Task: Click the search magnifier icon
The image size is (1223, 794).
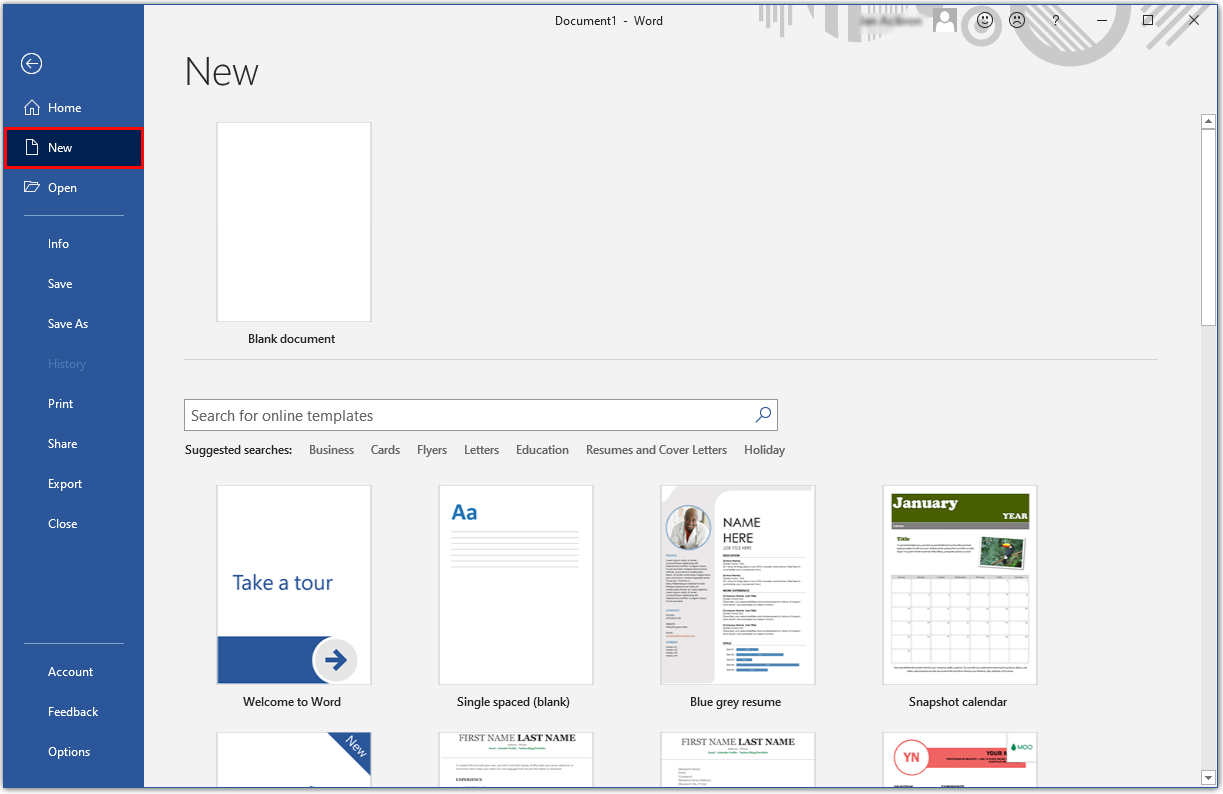Action: click(763, 415)
